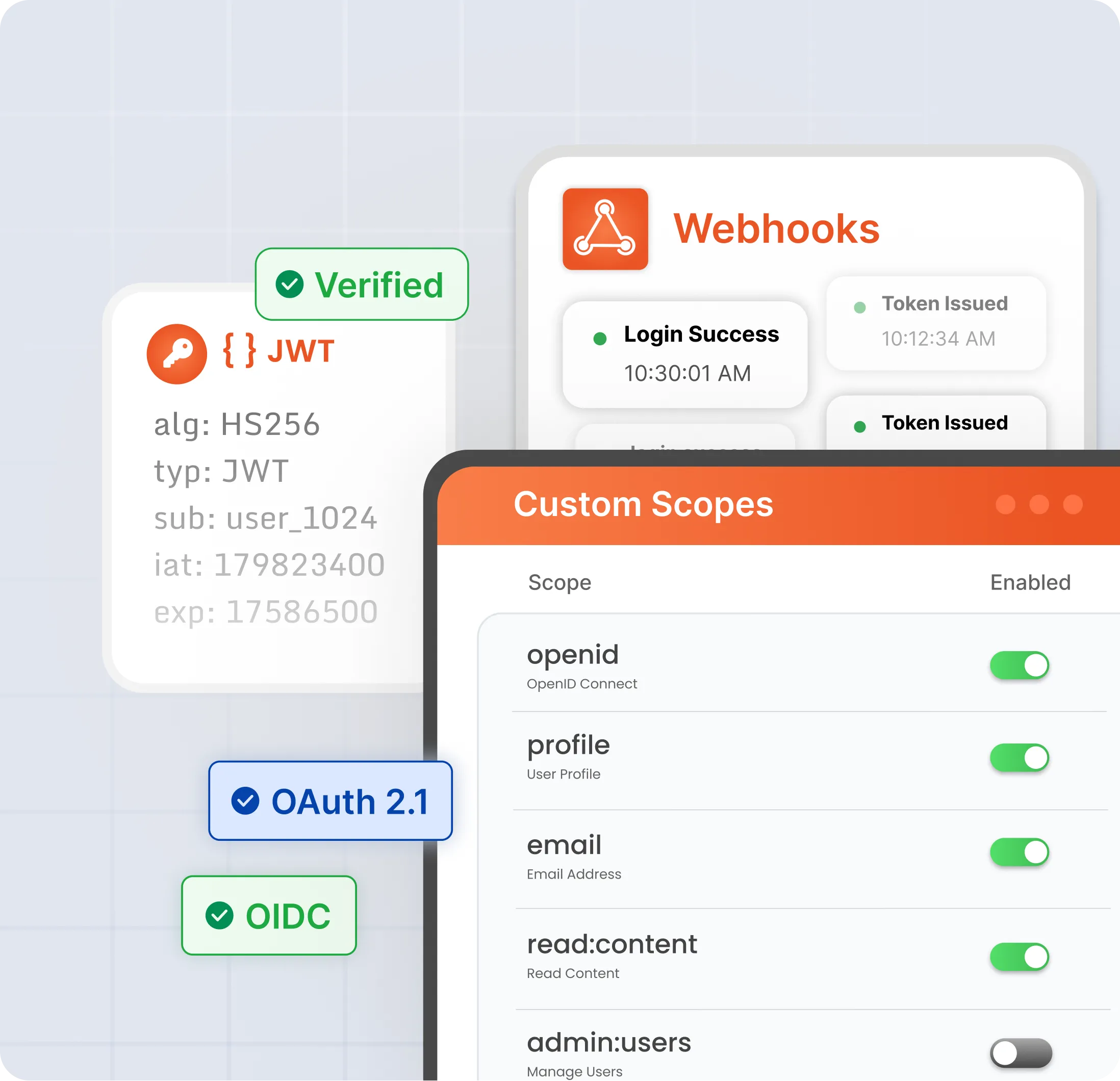Image resolution: width=1120 pixels, height=1081 pixels.
Task: Click the Scope column header
Action: 559,583
